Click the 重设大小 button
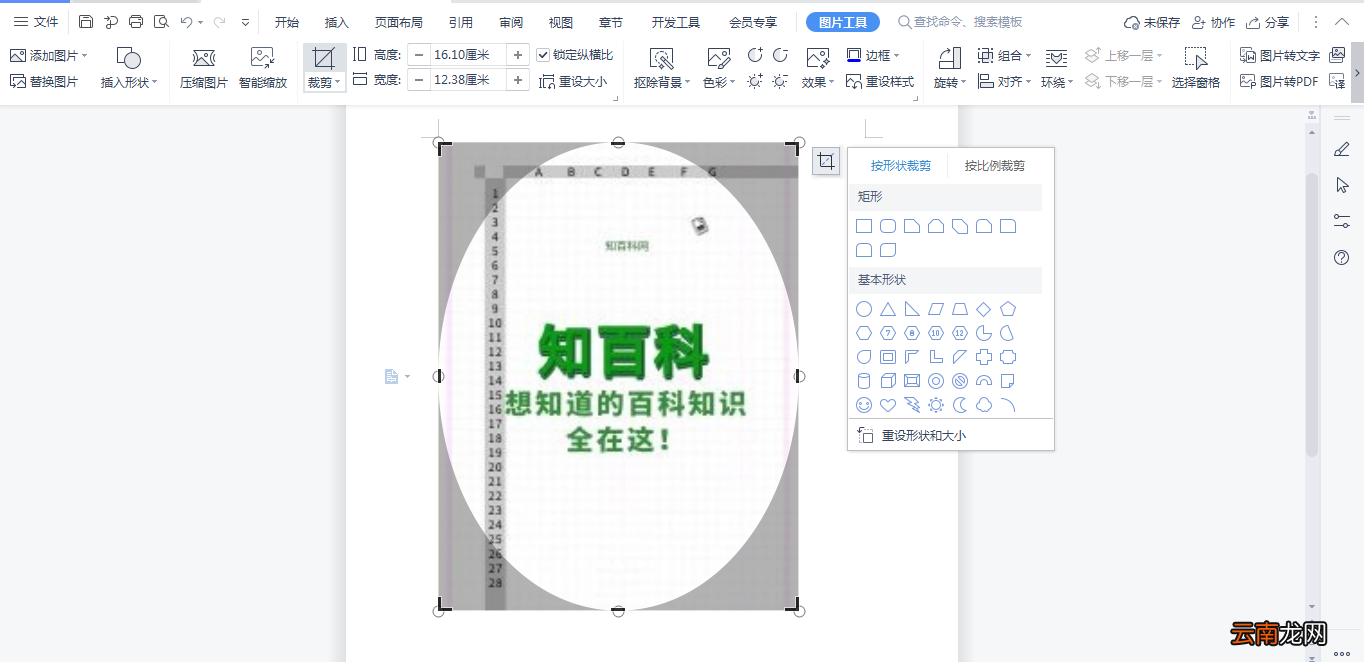Screen dimensions: 1364x662 click(x=573, y=82)
